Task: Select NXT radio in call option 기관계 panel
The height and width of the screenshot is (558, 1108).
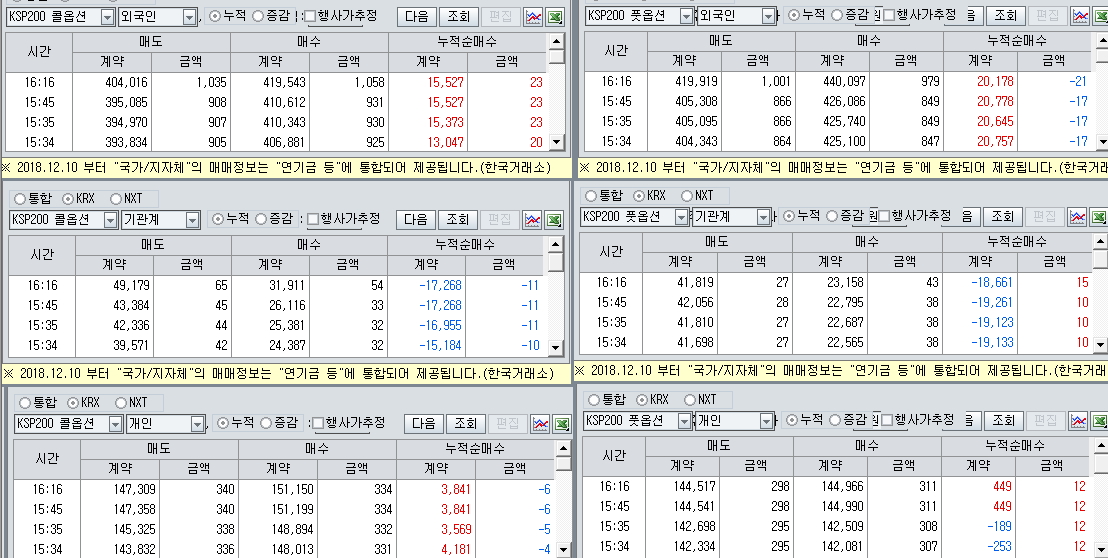Action: (117, 199)
